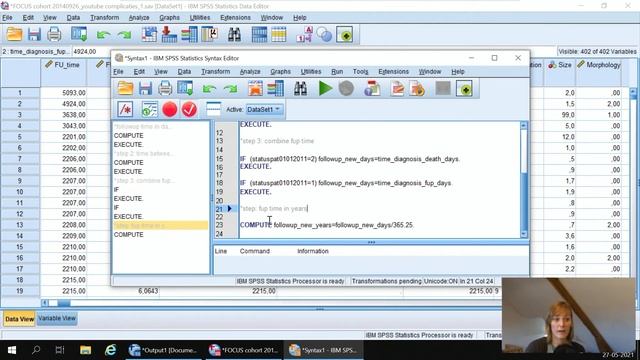Screen dimensions: 640x360
Task: Select last COMPUTE in navigation pane
Action: point(129,235)
